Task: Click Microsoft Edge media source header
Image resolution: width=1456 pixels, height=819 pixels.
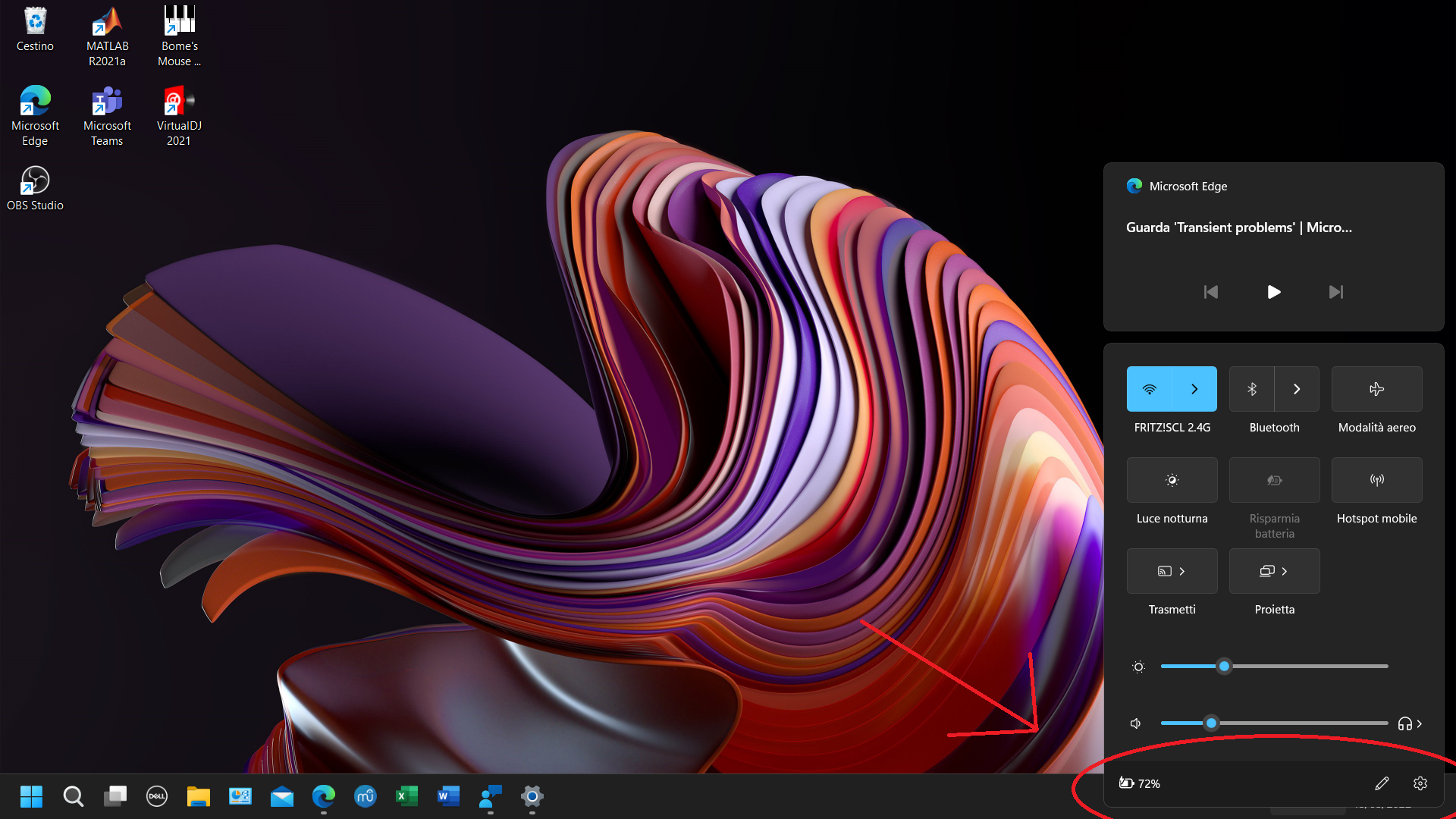Action: tap(1177, 186)
